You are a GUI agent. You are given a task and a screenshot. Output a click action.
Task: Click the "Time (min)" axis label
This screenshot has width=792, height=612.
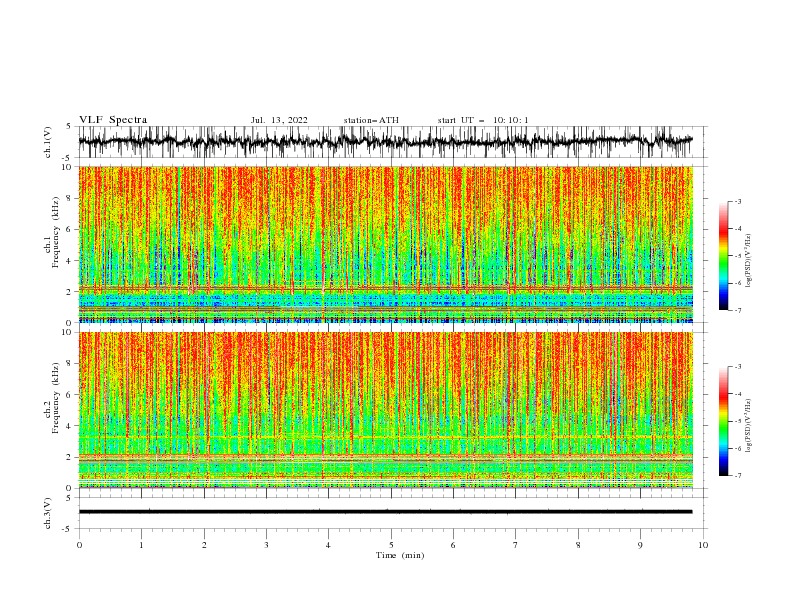click(400, 555)
